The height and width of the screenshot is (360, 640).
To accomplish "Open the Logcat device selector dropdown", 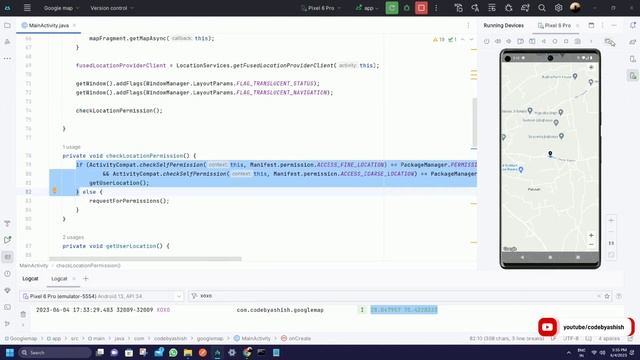I will (101, 296).
